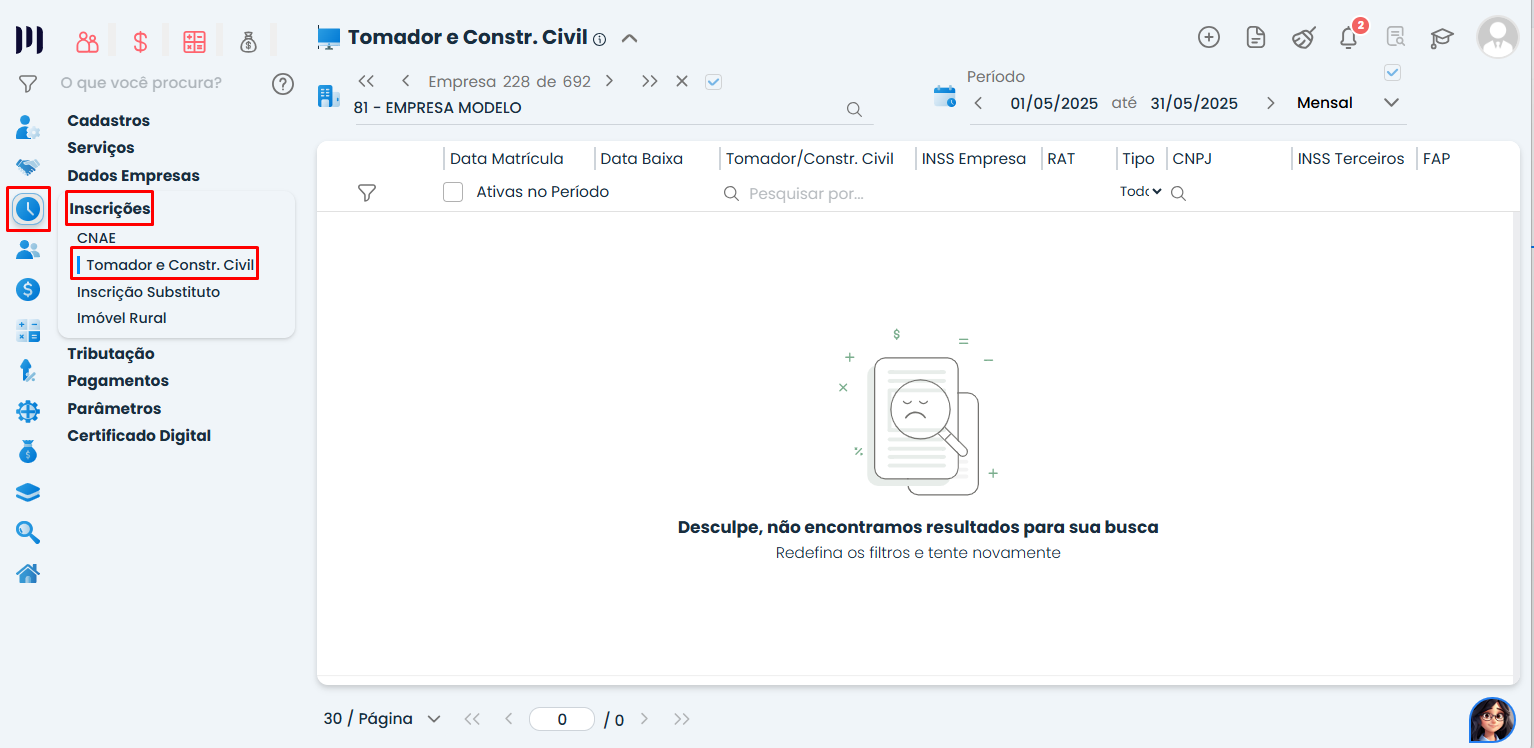This screenshot has height=748, width=1534.
Task: Toggle the checkbox above the period selector
Action: [x=1392, y=72]
